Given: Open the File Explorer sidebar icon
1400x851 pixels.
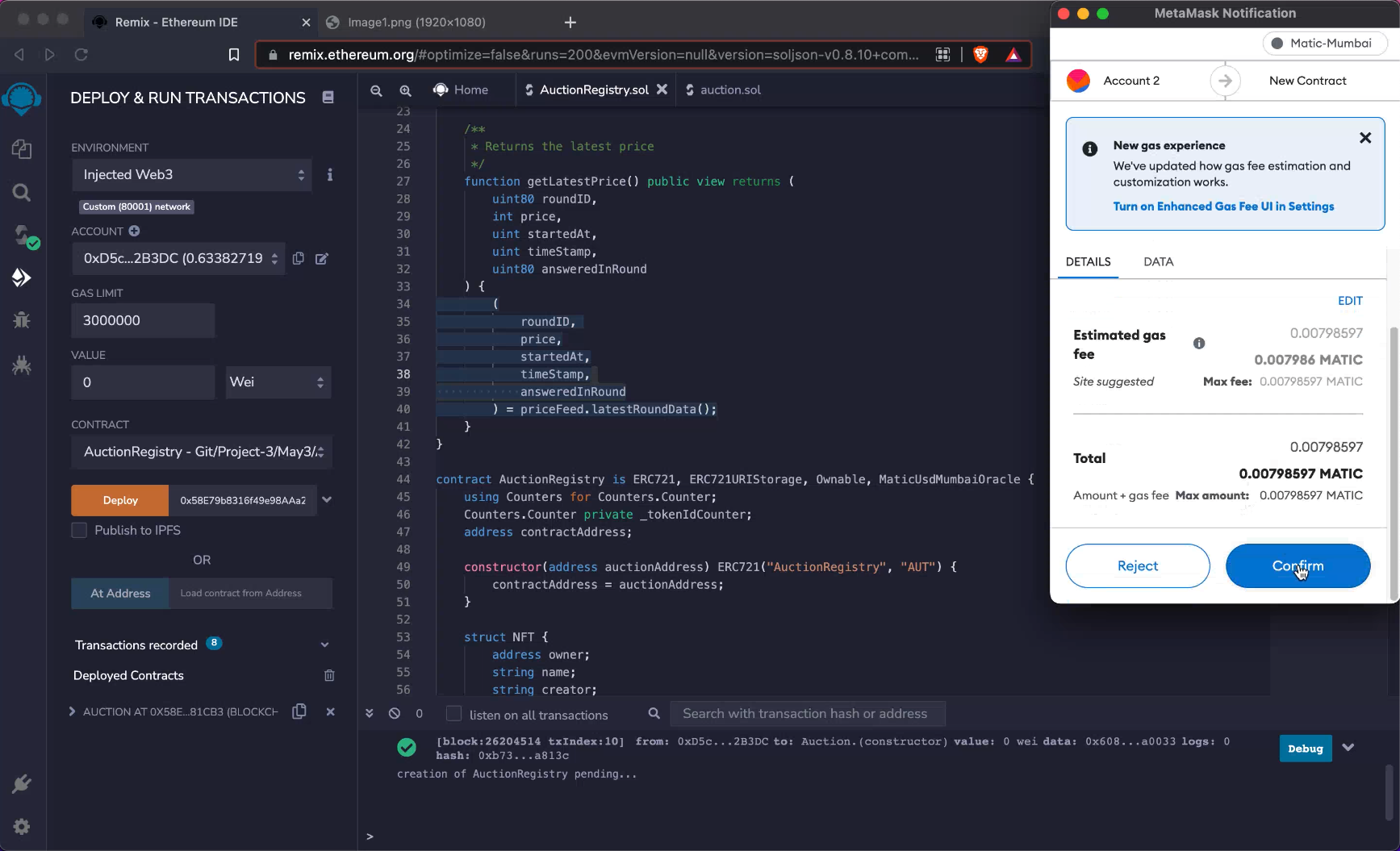Looking at the screenshot, I should point(22,149).
